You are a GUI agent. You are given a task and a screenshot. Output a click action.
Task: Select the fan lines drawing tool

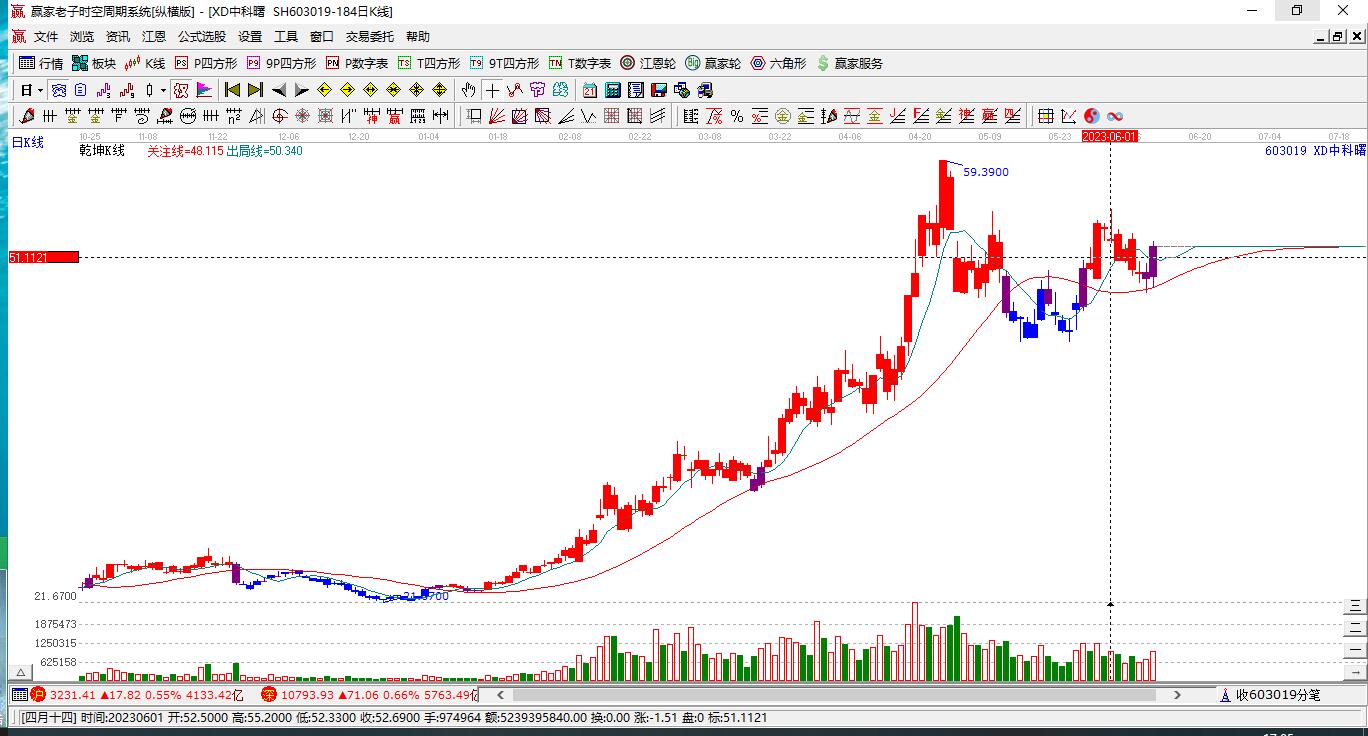(x=495, y=116)
